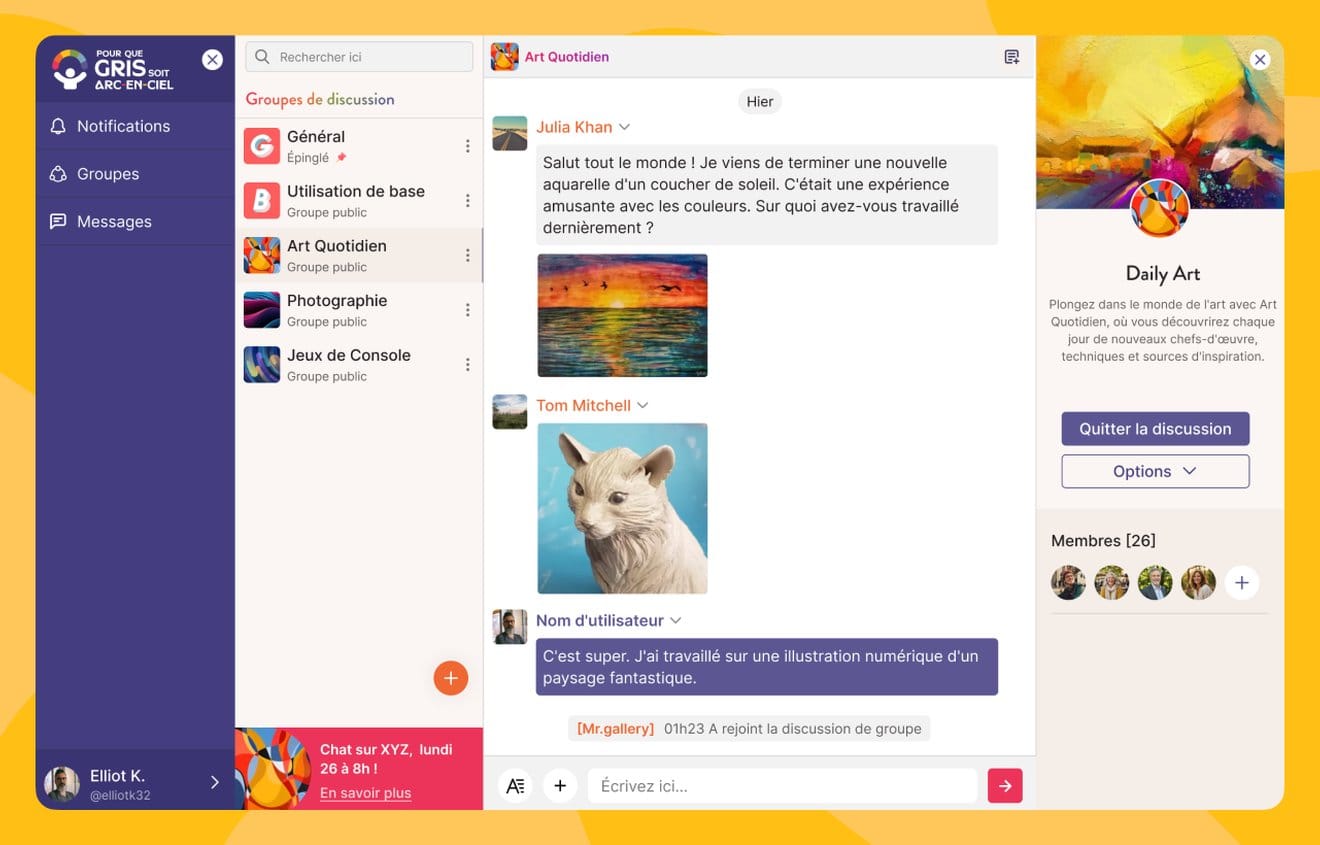Click Julia Khan's avatar in chat
This screenshot has height=845, width=1320.
pos(510,134)
